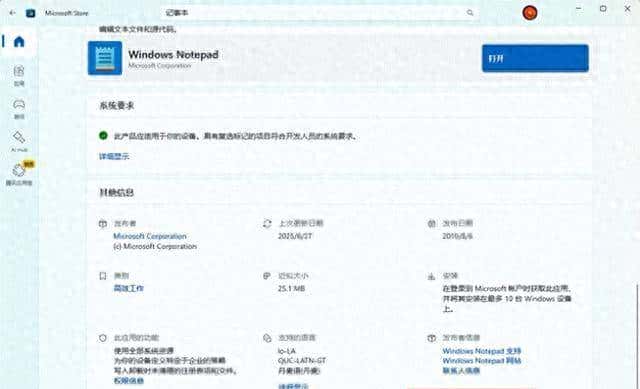Click the green compatibility checkmark icon
640x389 pixels.
click(x=103, y=136)
